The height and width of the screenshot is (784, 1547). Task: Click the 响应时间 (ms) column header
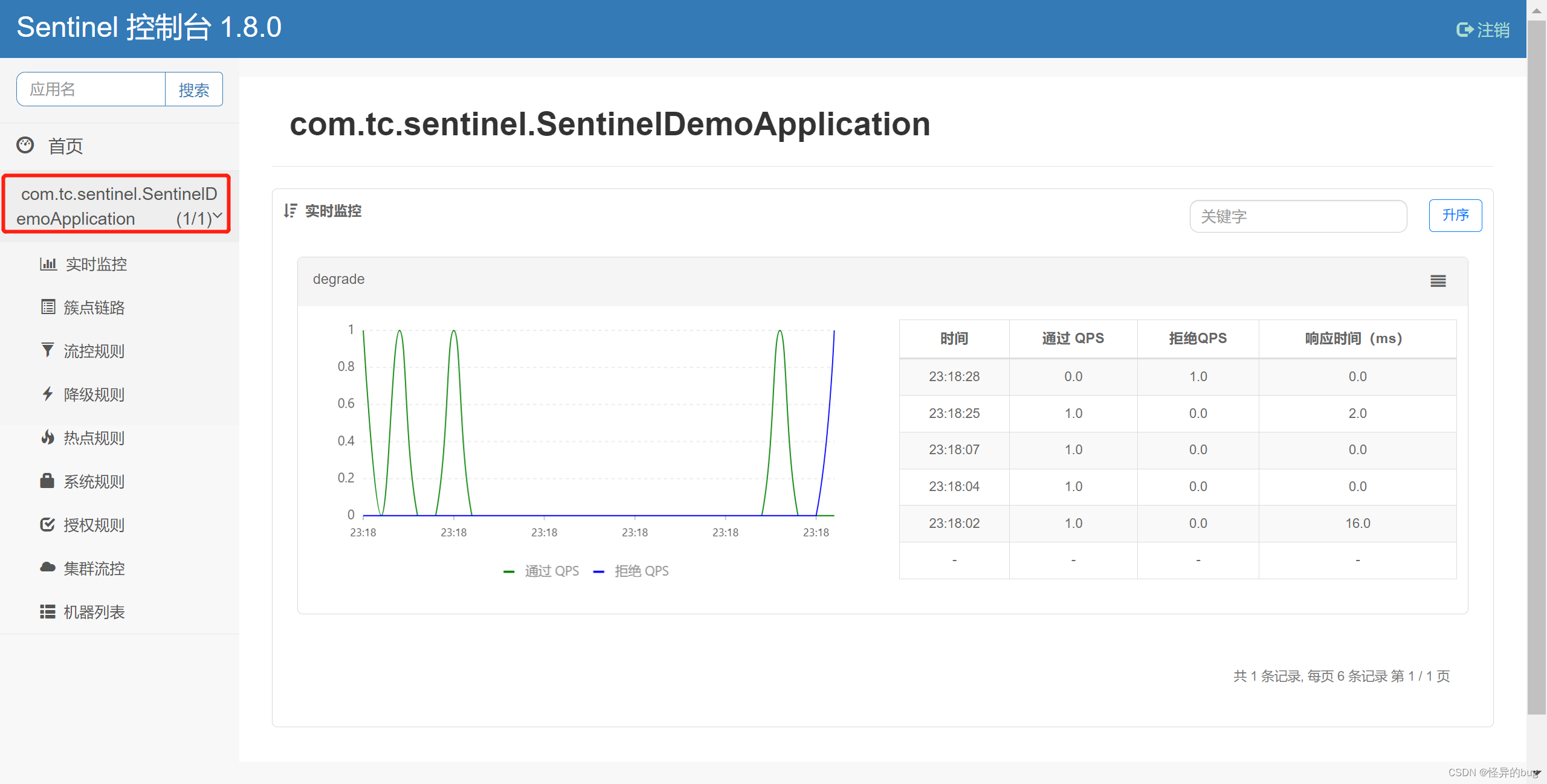(x=1357, y=338)
